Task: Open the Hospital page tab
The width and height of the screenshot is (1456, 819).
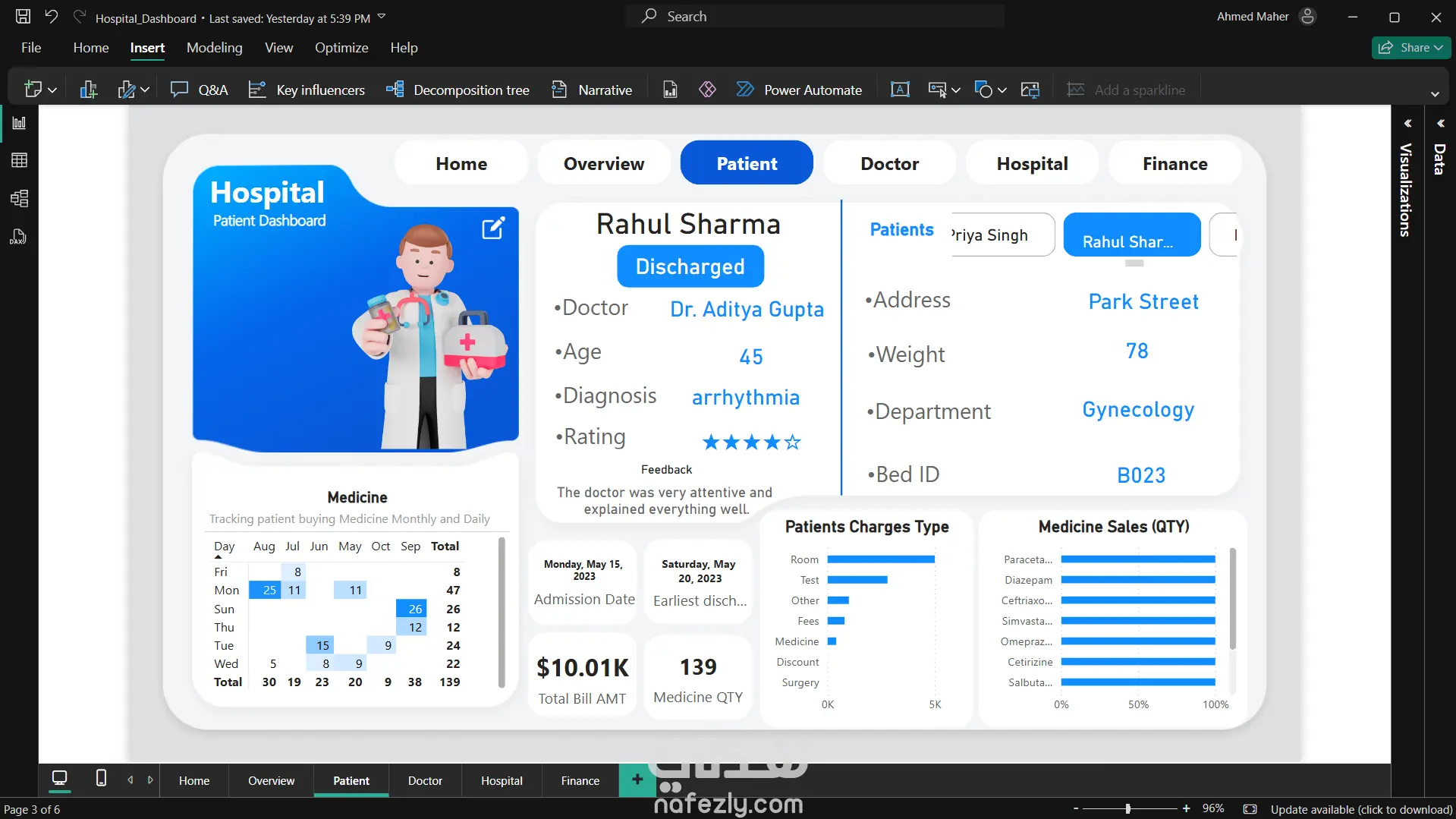Action: (502, 780)
